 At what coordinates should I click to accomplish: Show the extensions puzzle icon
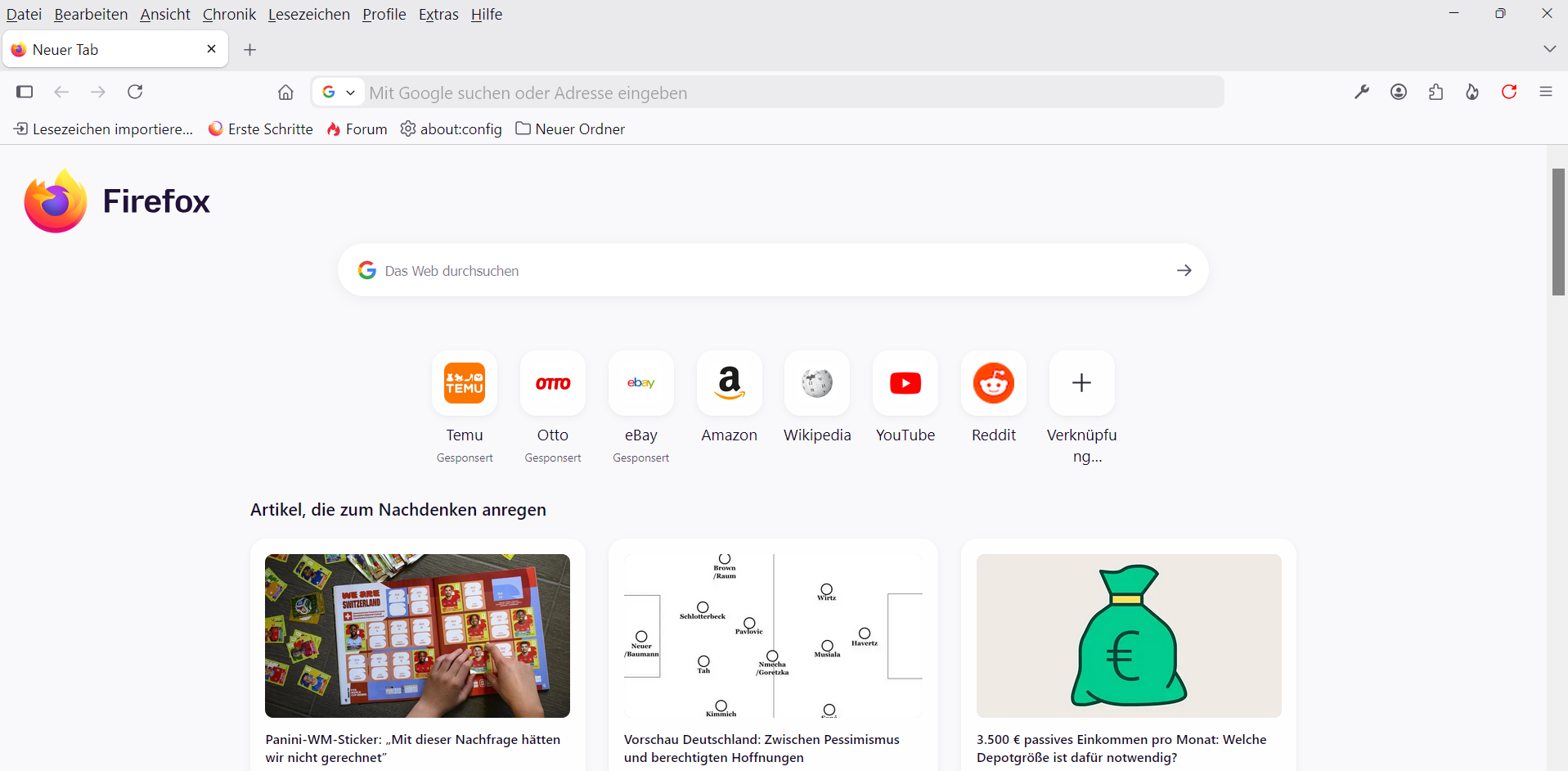pos(1435,92)
